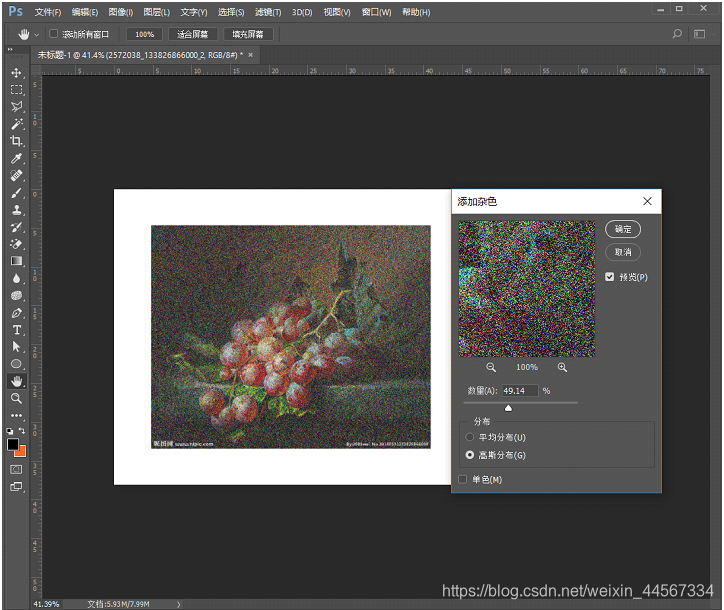This screenshot has height=610, width=724.
Task: Open the 帮助(H) menu
Action: (x=416, y=12)
